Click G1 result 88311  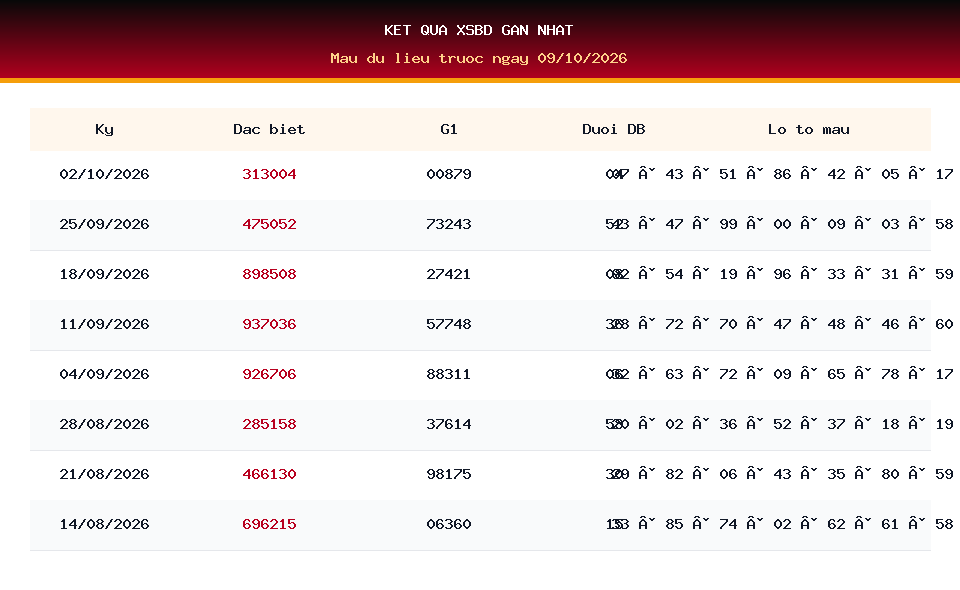449,374
